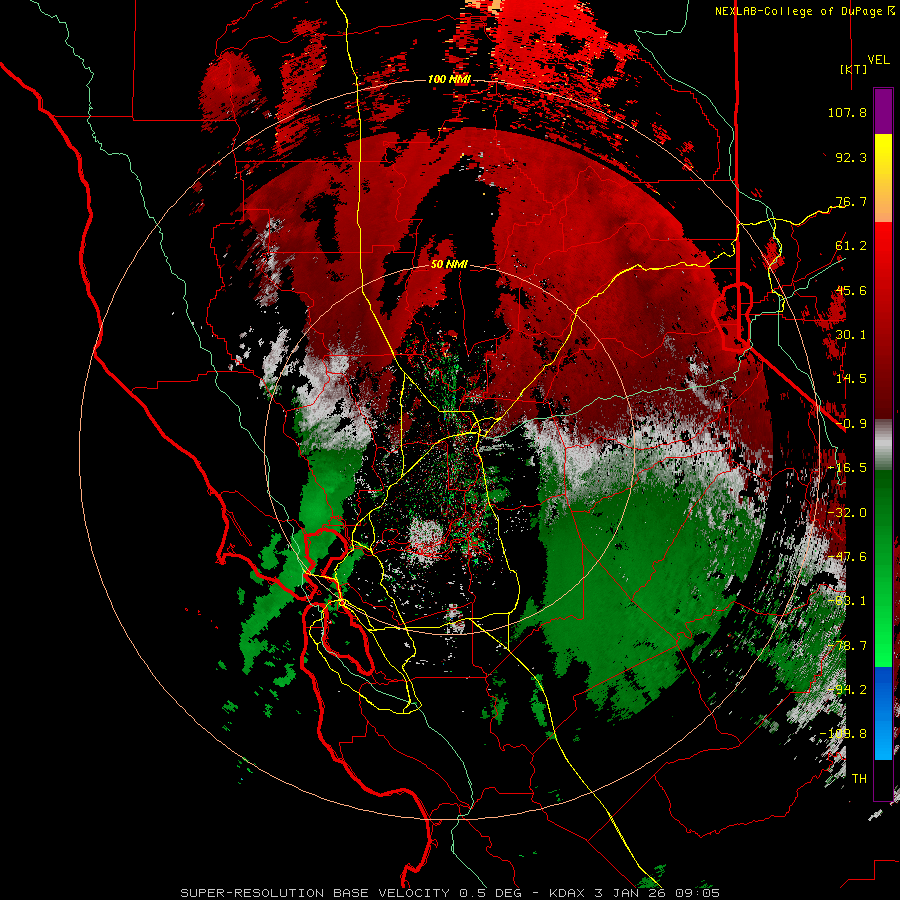Click the [KT] units label
Image resolution: width=900 pixels, height=900 pixels.
click(x=853, y=69)
